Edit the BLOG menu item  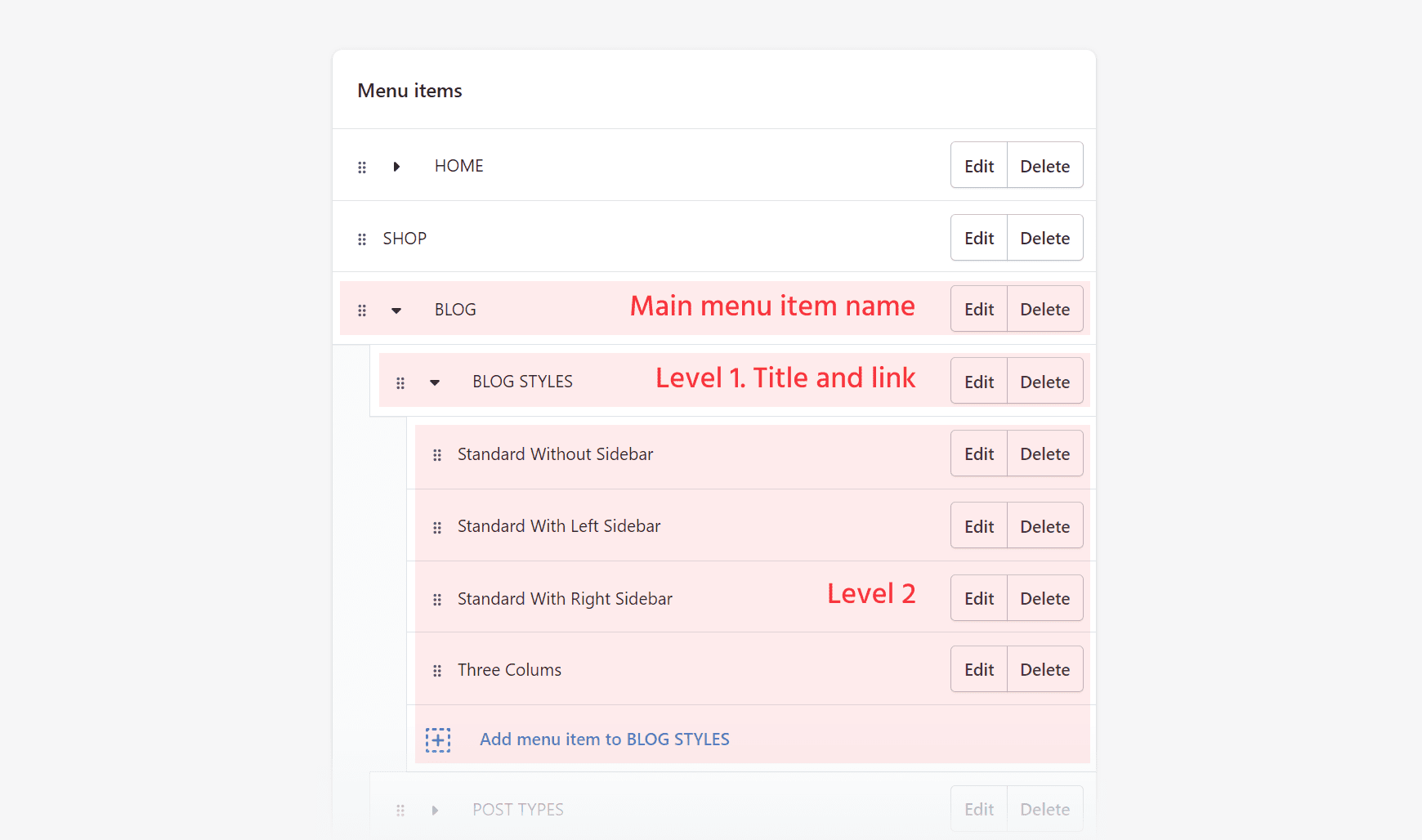(x=978, y=309)
